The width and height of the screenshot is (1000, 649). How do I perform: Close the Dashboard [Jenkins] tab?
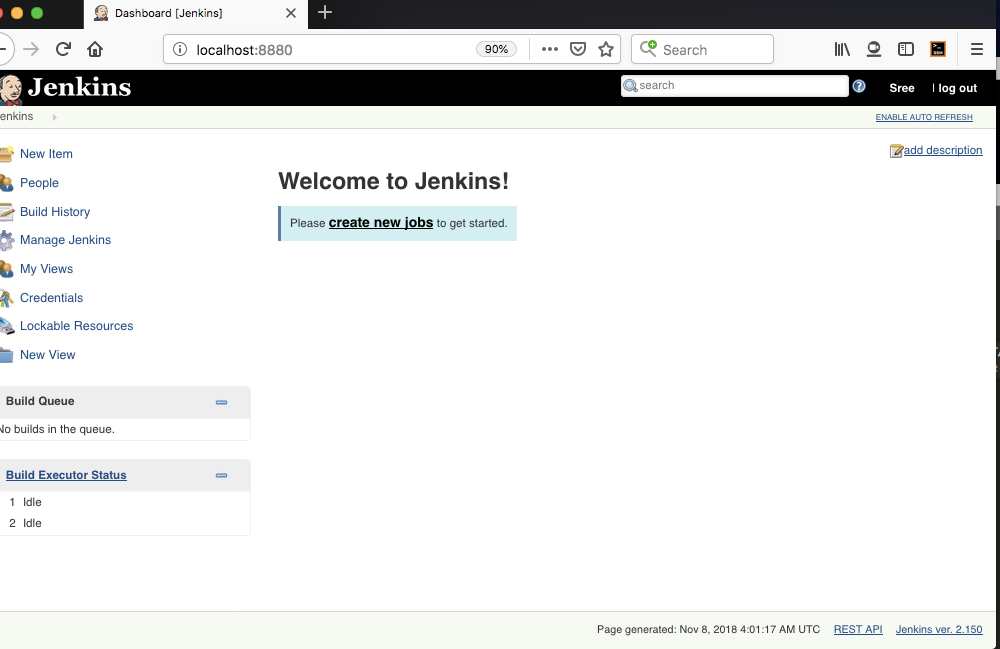(x=291, y=13)
